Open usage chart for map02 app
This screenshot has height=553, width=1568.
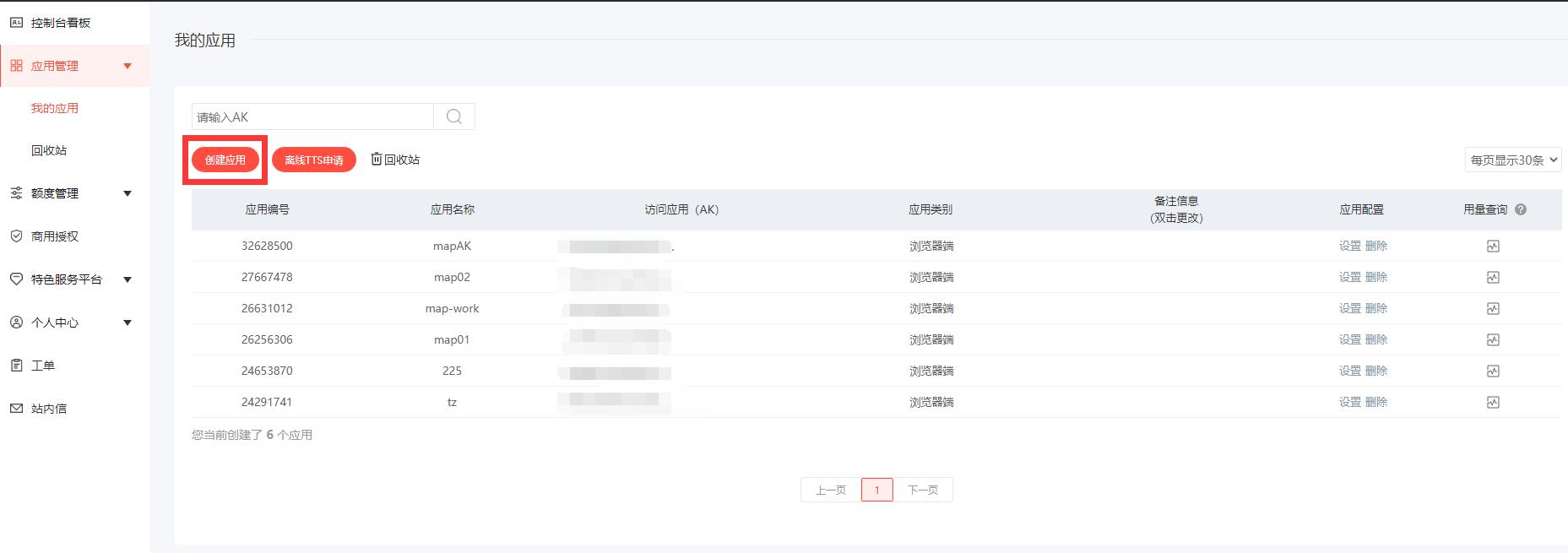click(x=1493, y=278)
